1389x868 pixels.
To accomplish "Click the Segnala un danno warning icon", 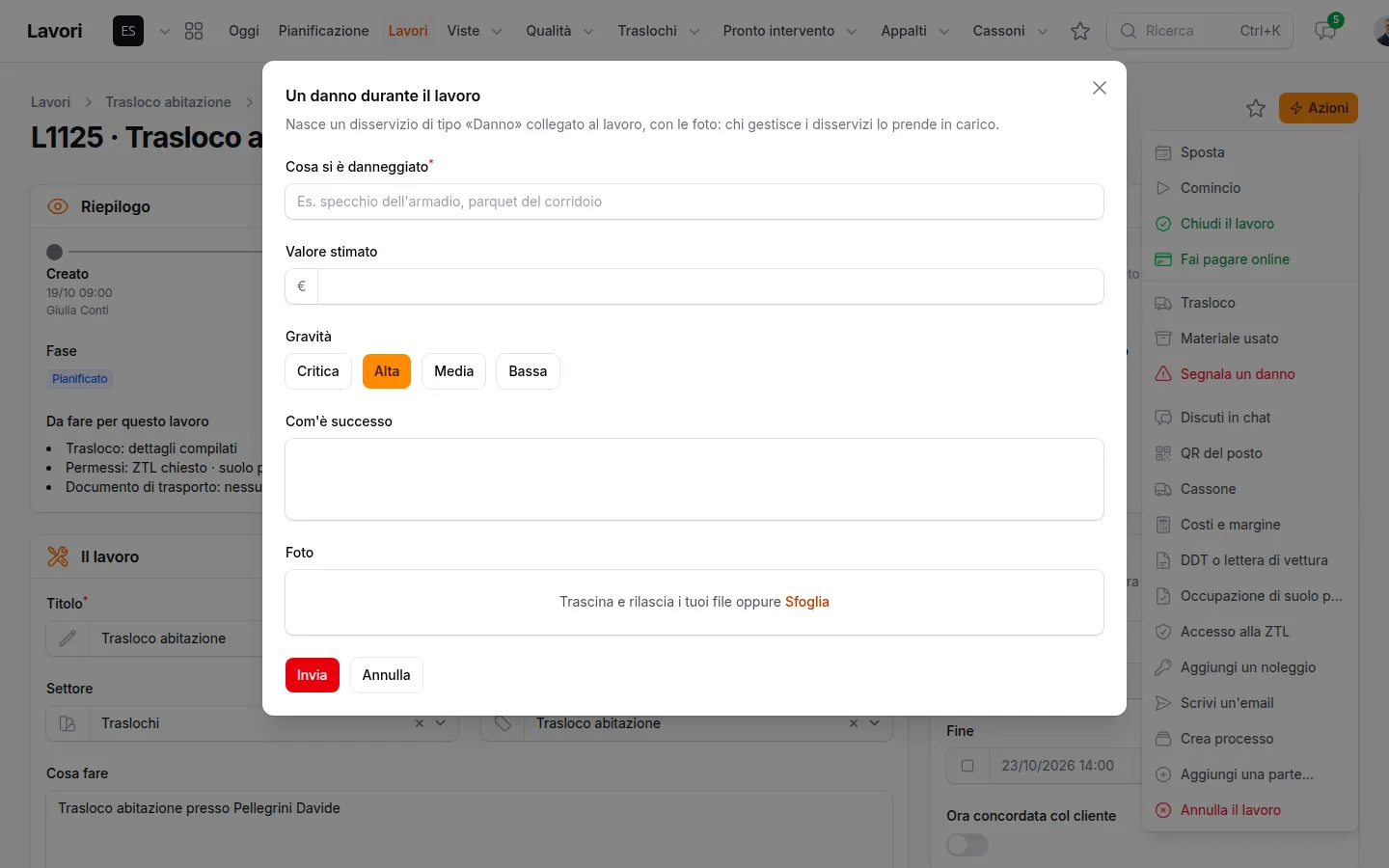I will coord(1163,374).
